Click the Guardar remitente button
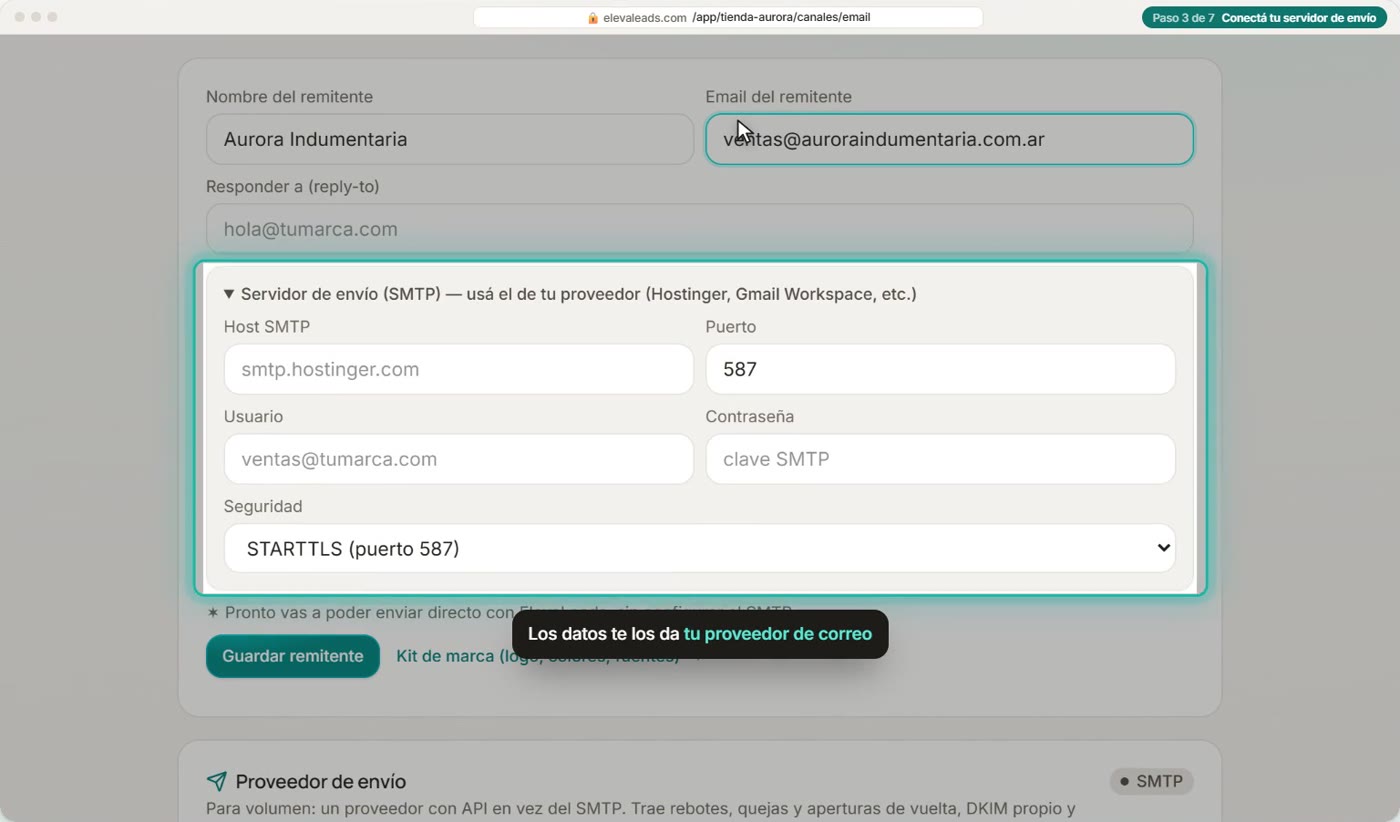Screen dimensions: 1400x822 [293, 656]
